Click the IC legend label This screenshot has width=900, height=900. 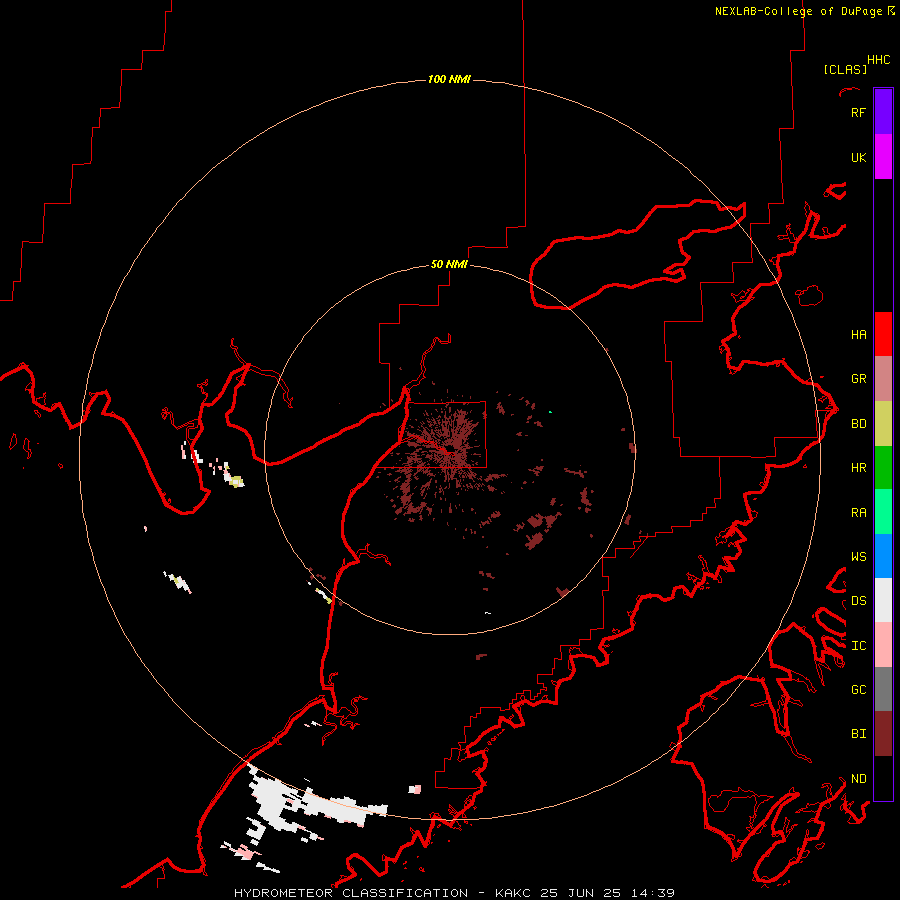(858, 646)
